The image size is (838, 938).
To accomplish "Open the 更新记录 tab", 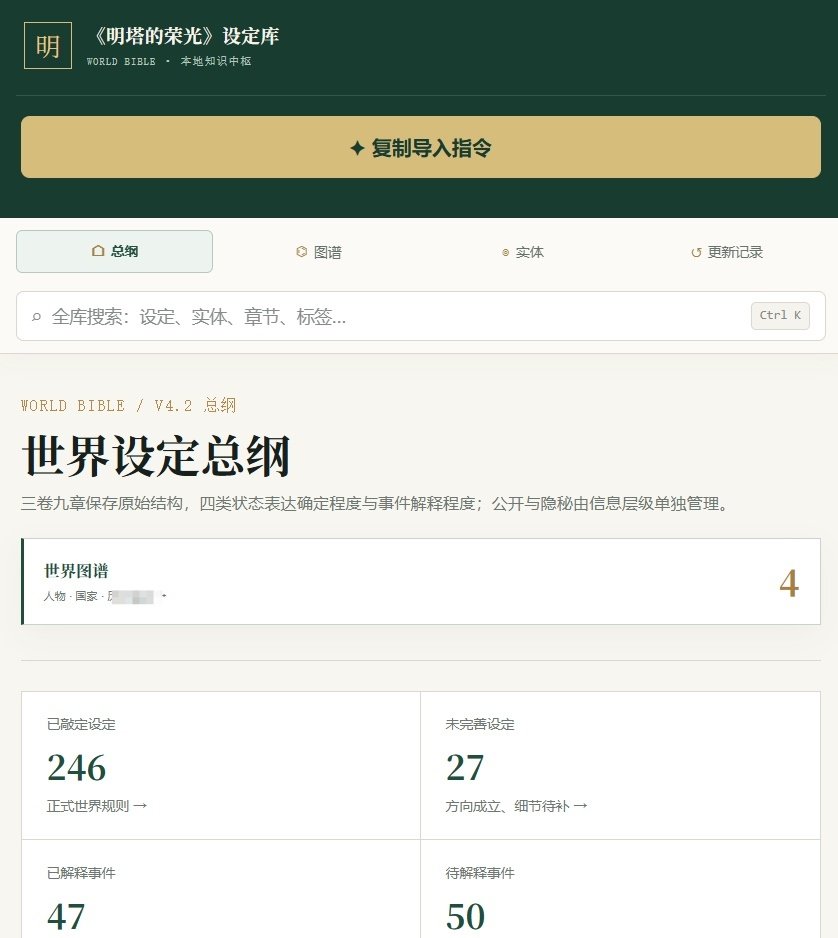I will 727,252.
